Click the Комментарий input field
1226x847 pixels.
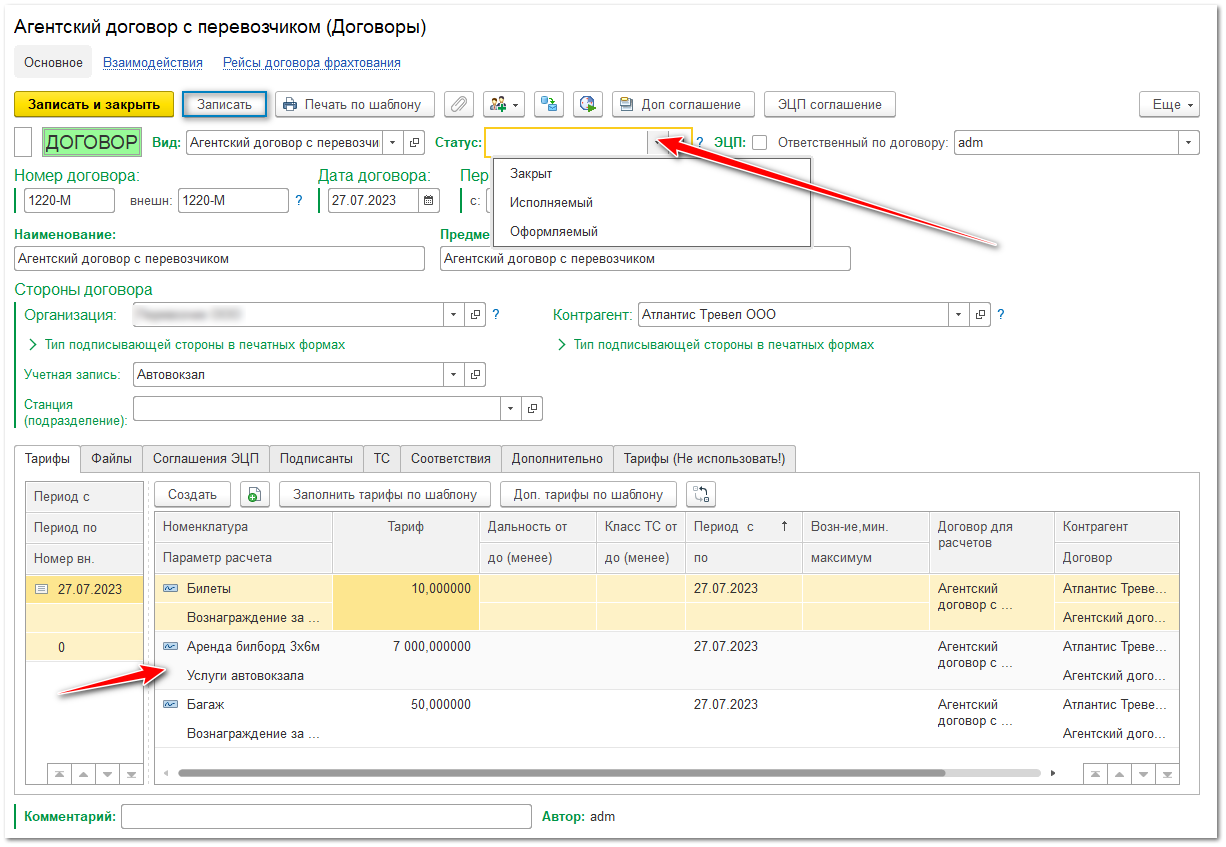pyautogui.click(x=326, y=817)
